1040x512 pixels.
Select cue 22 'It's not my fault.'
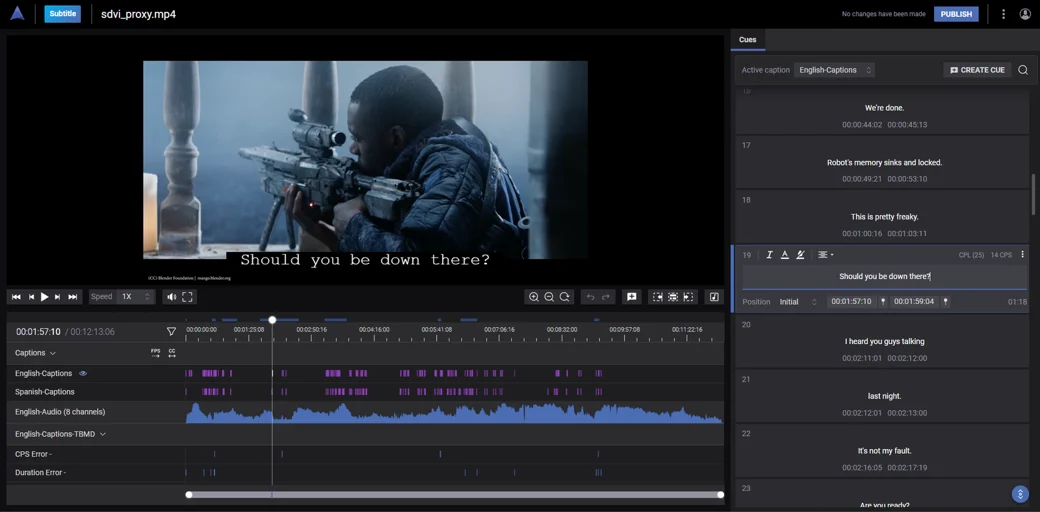click(x=884, y=451)
